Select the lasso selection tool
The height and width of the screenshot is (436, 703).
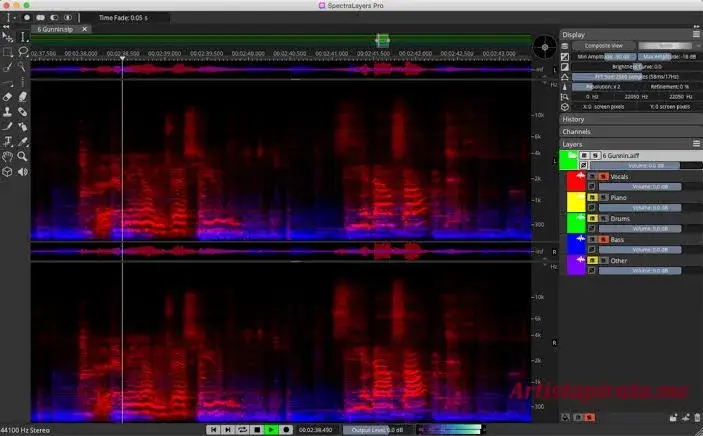[22, 52]
